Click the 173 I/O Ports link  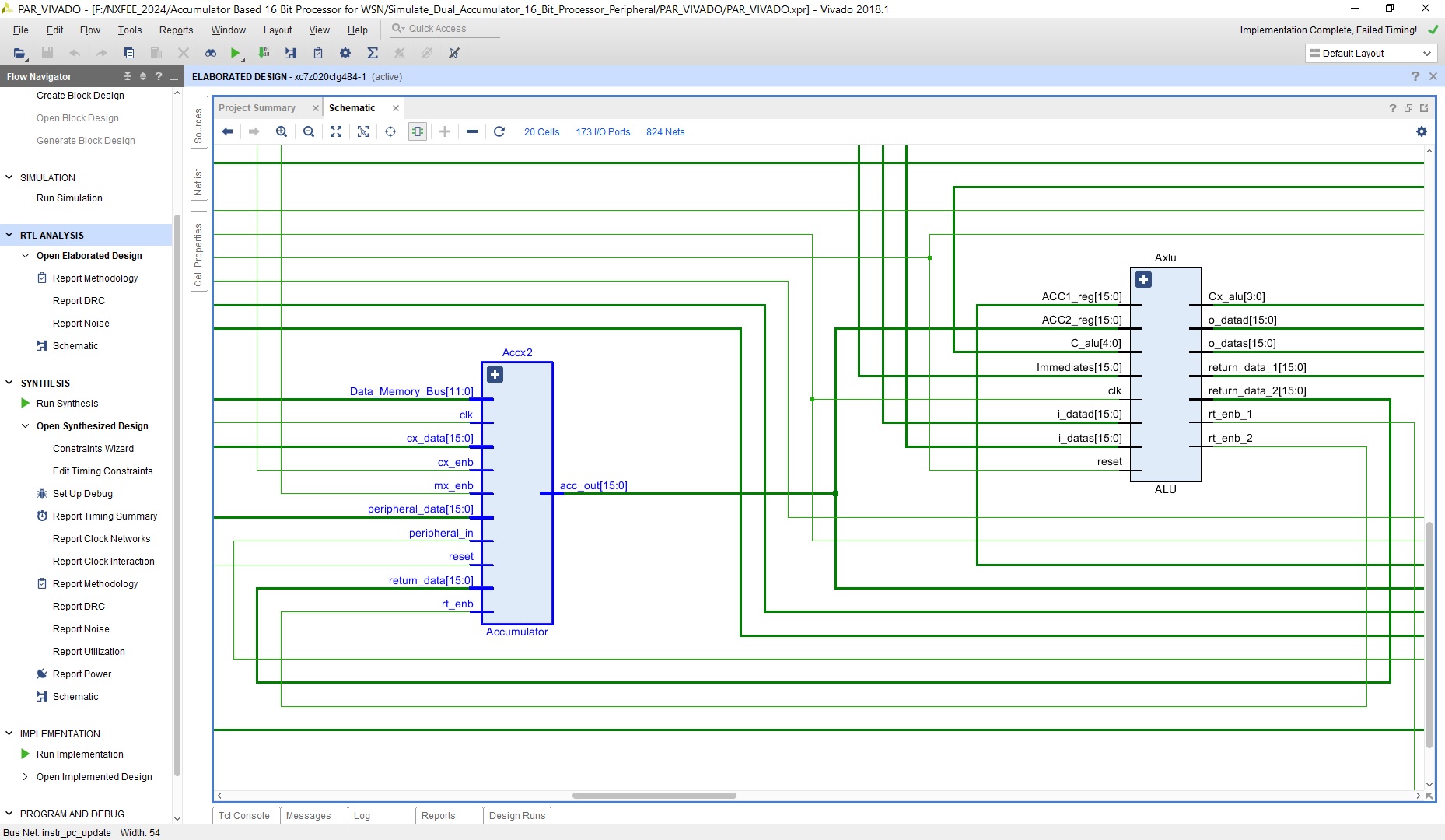point(603,131)
